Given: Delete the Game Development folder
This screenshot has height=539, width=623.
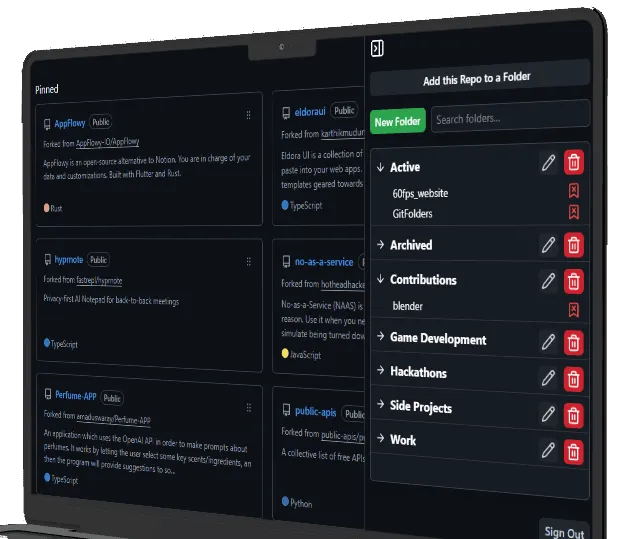Looking at the screenshot, I should coord(573,343).
